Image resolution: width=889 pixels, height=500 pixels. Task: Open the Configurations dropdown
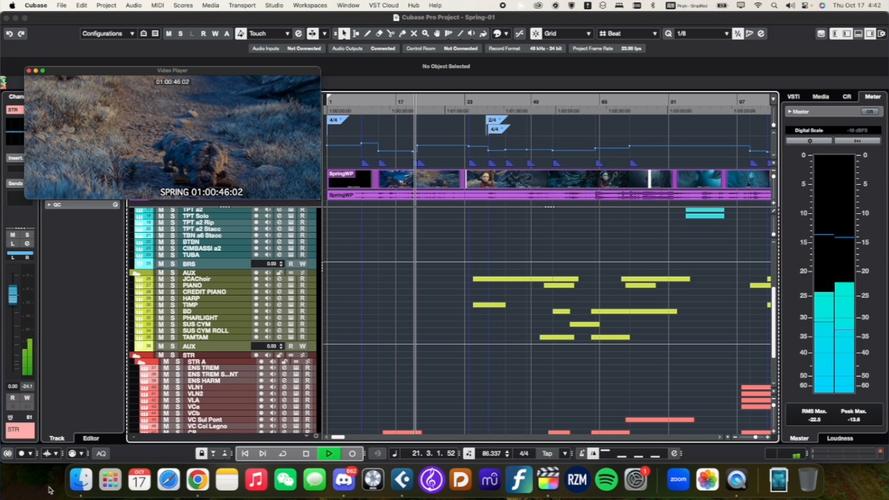click(x=109, y=34)
